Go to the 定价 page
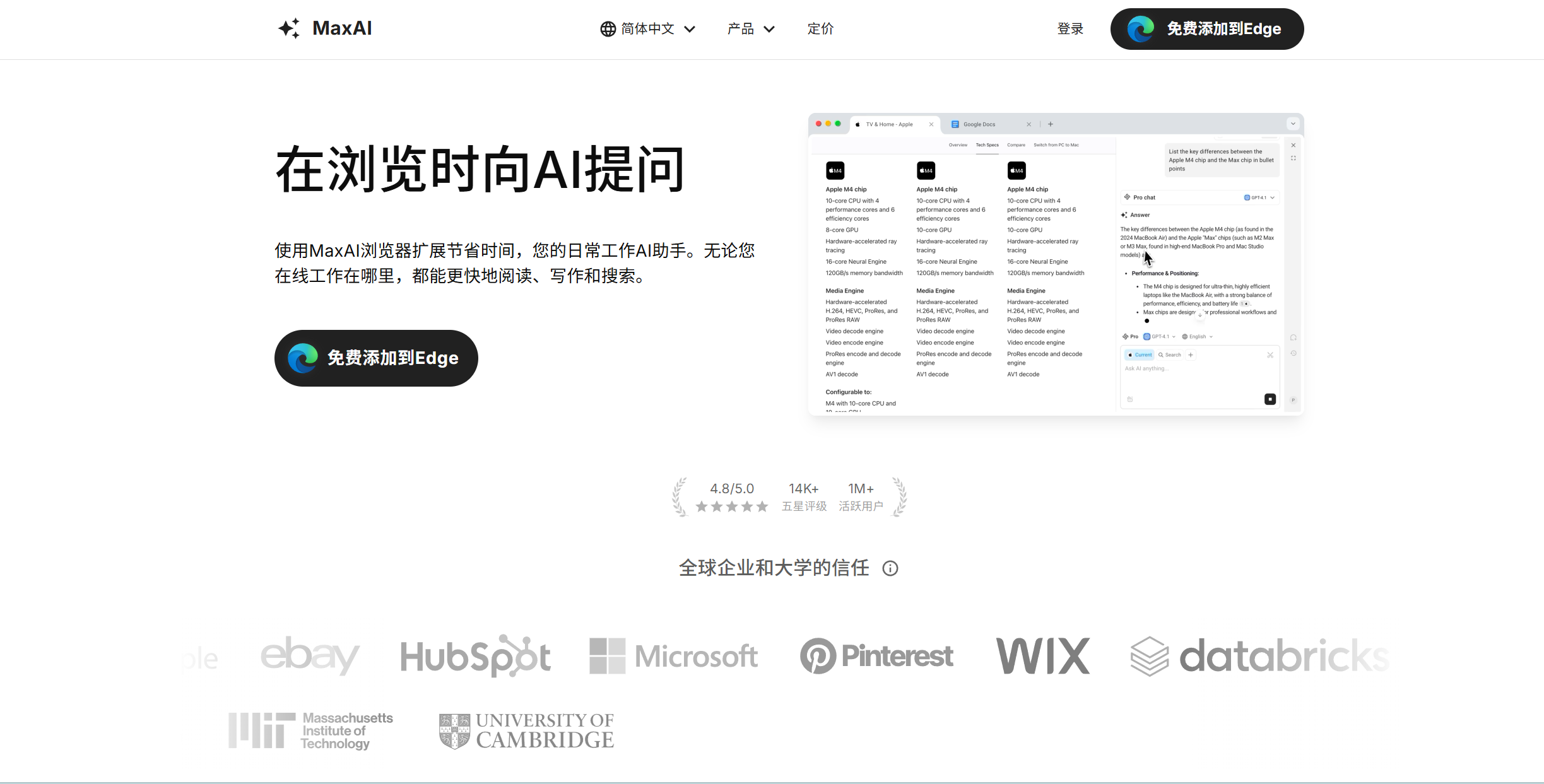Image resolution: width=1544 pixels, height=784 pixels. [x=820, y=29]
